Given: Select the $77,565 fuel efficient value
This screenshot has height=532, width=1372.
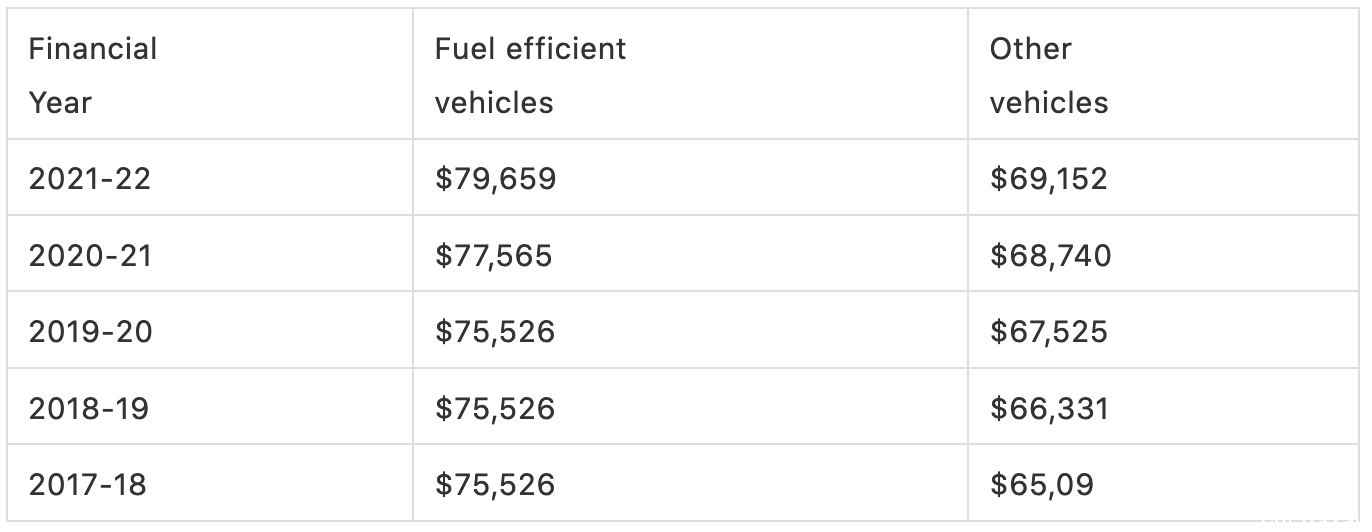Looking at the screenshot, I should click(493, 255).
